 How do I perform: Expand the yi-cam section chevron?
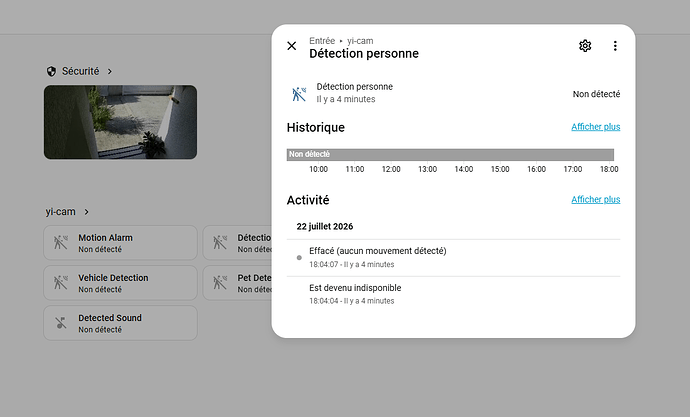coord(86,212)
